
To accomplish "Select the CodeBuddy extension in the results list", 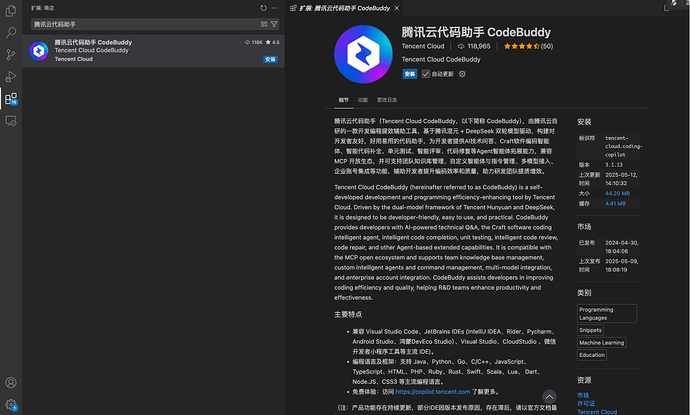I will 153,51.
